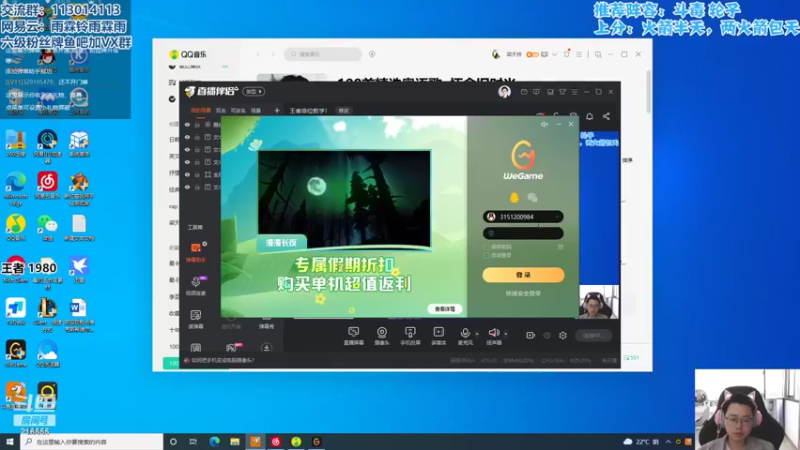Add a new scene with plus button
Screen dimensions: 800x450
tap(277, 110)
